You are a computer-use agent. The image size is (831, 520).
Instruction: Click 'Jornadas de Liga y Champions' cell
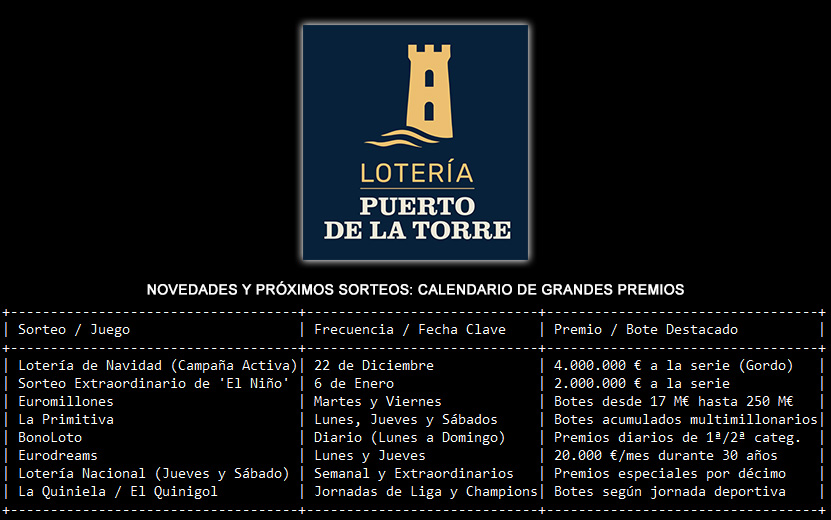(x=426, y=492)
